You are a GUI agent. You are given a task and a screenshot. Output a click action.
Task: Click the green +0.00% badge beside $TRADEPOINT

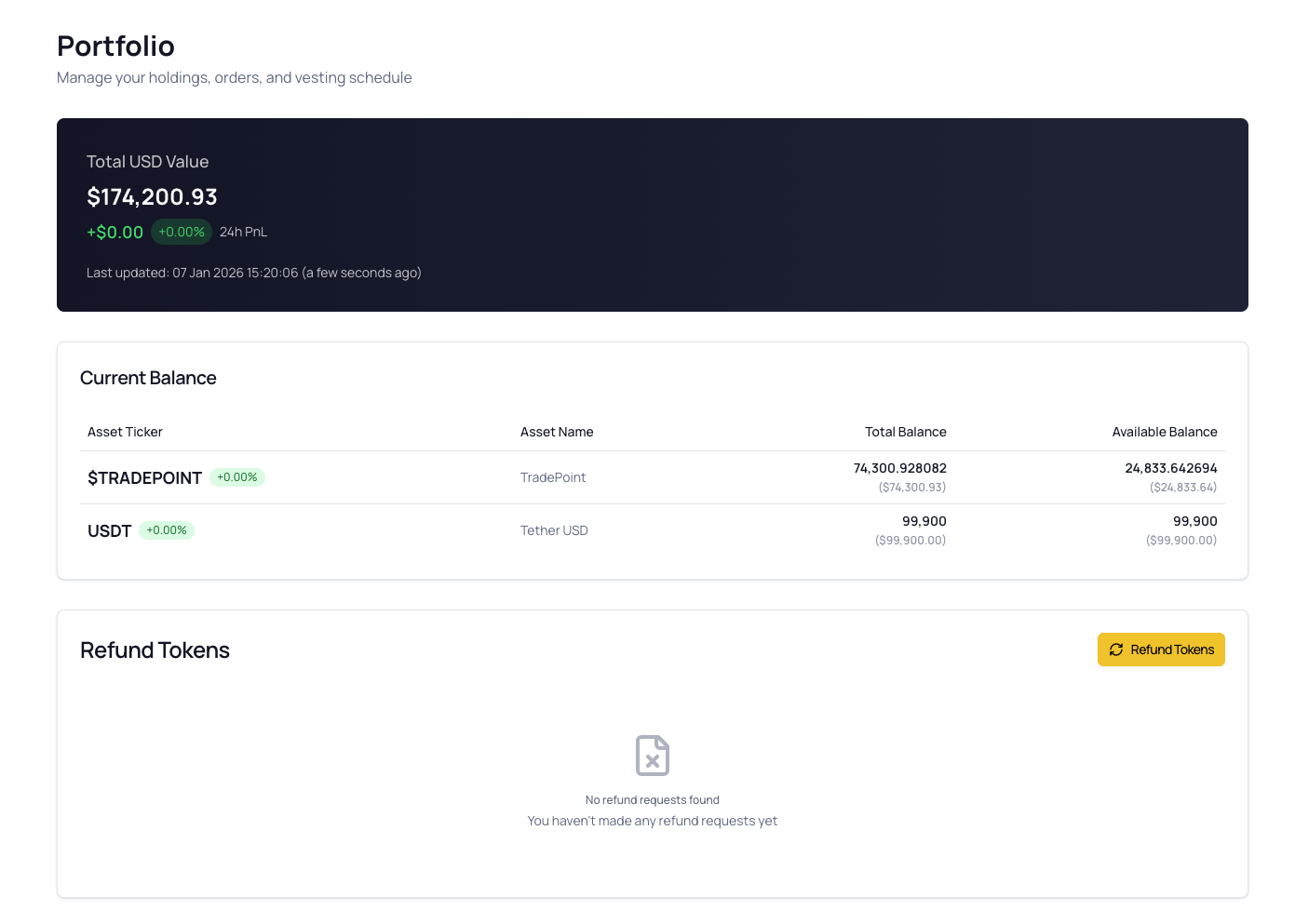tap(237, 476)
